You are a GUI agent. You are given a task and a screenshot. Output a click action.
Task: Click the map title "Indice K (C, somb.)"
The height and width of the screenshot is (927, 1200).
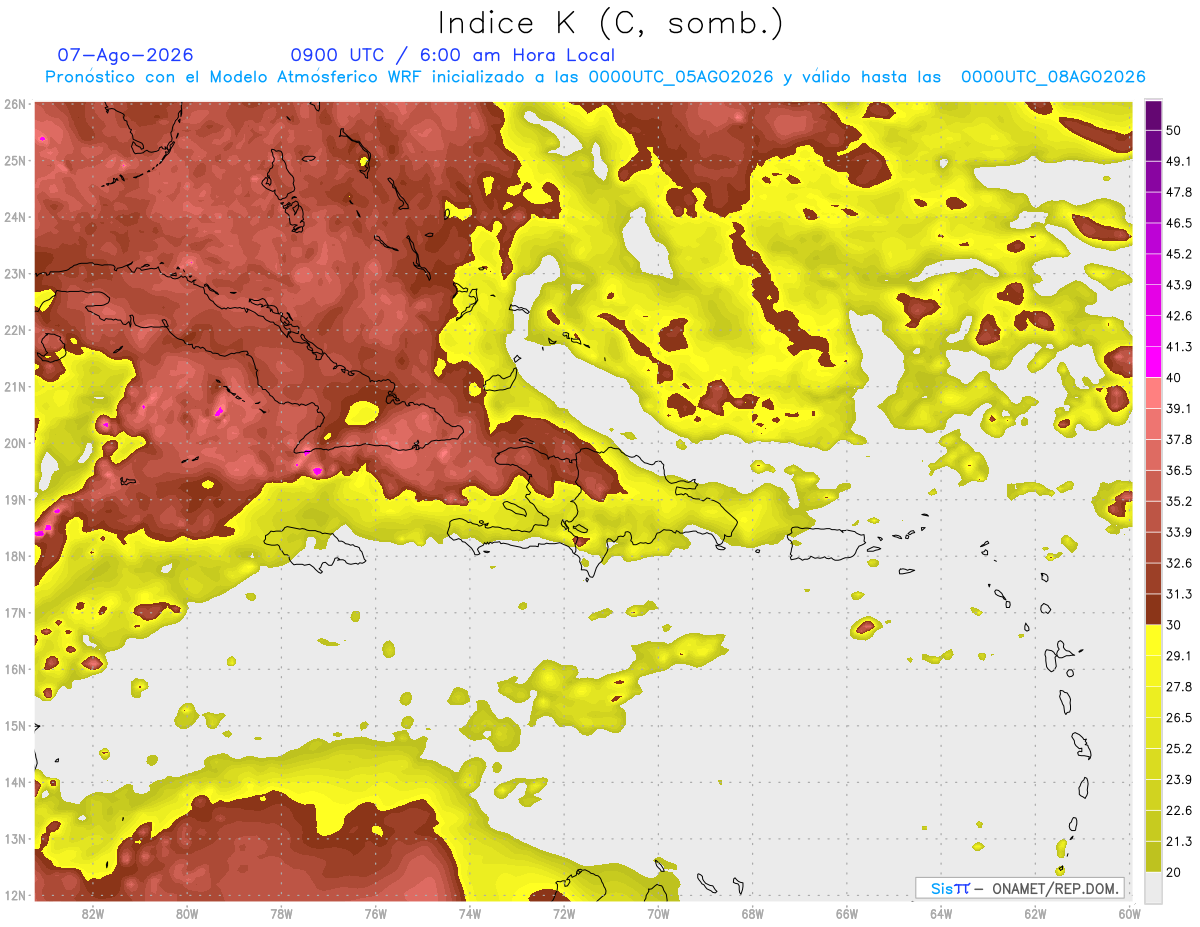pyautogui.click(x=611, y=23)
